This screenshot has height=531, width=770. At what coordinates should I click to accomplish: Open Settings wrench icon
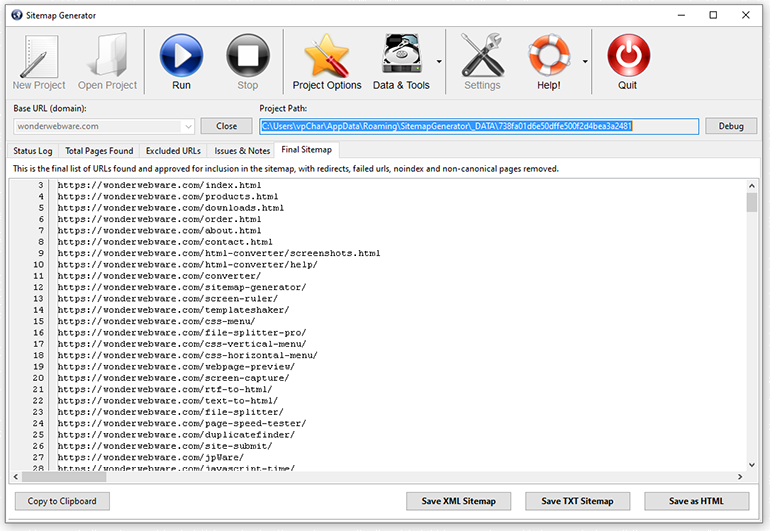482,55
